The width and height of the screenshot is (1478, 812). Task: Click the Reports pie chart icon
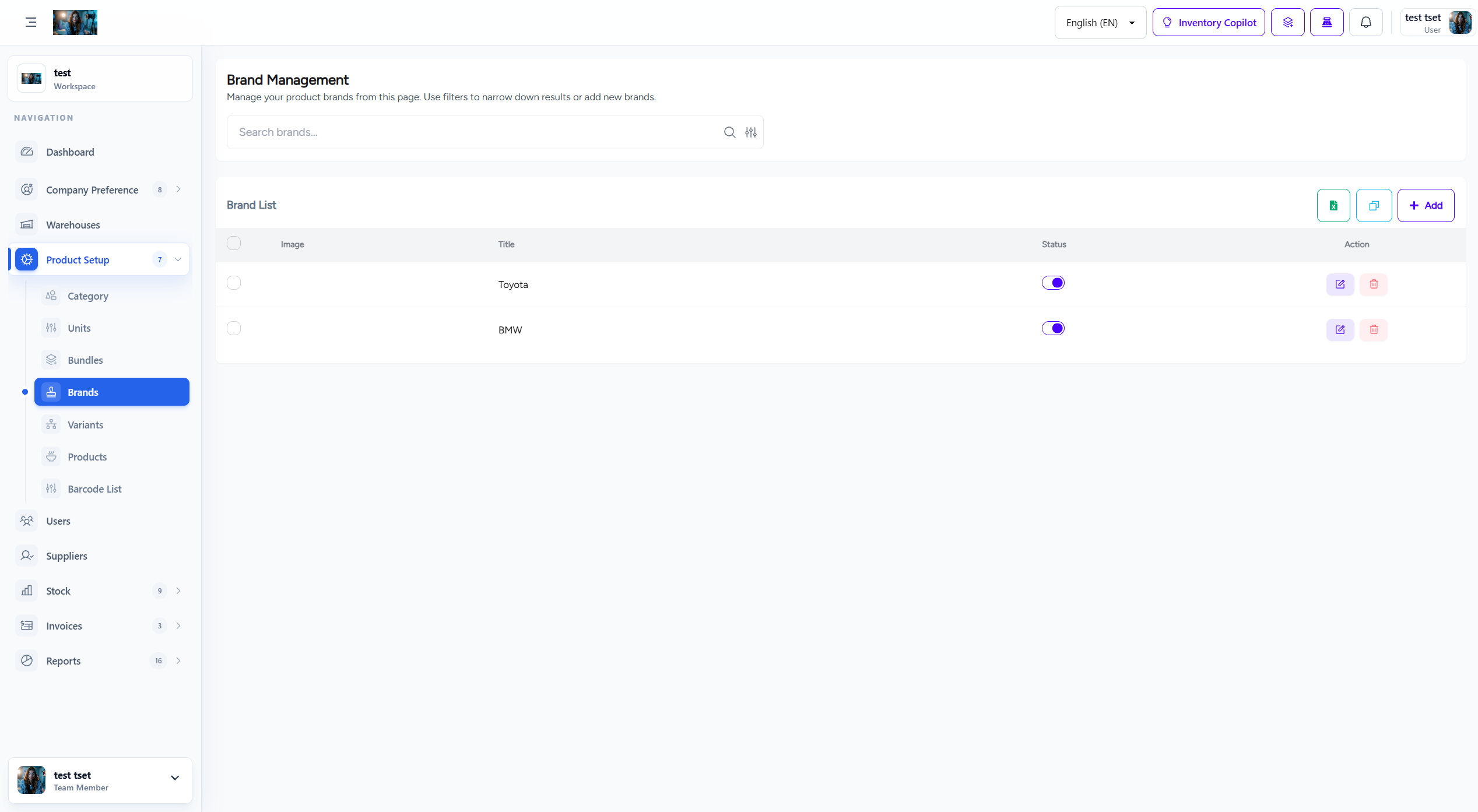(27, 660)
